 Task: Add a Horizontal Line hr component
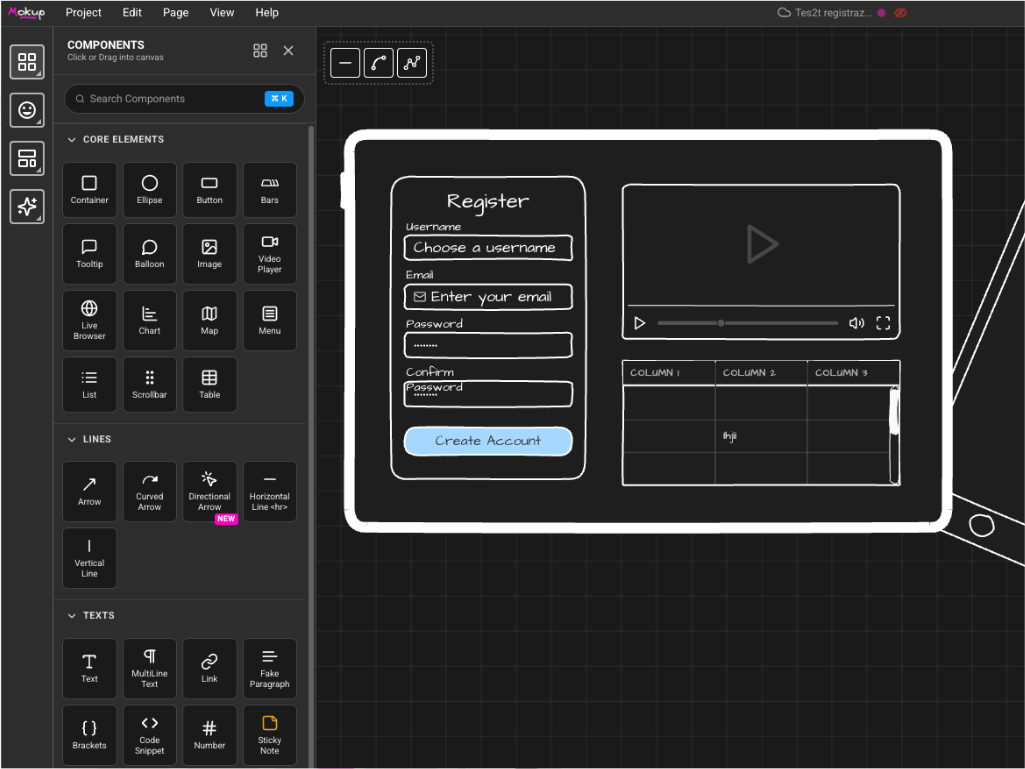coord(269,491)
